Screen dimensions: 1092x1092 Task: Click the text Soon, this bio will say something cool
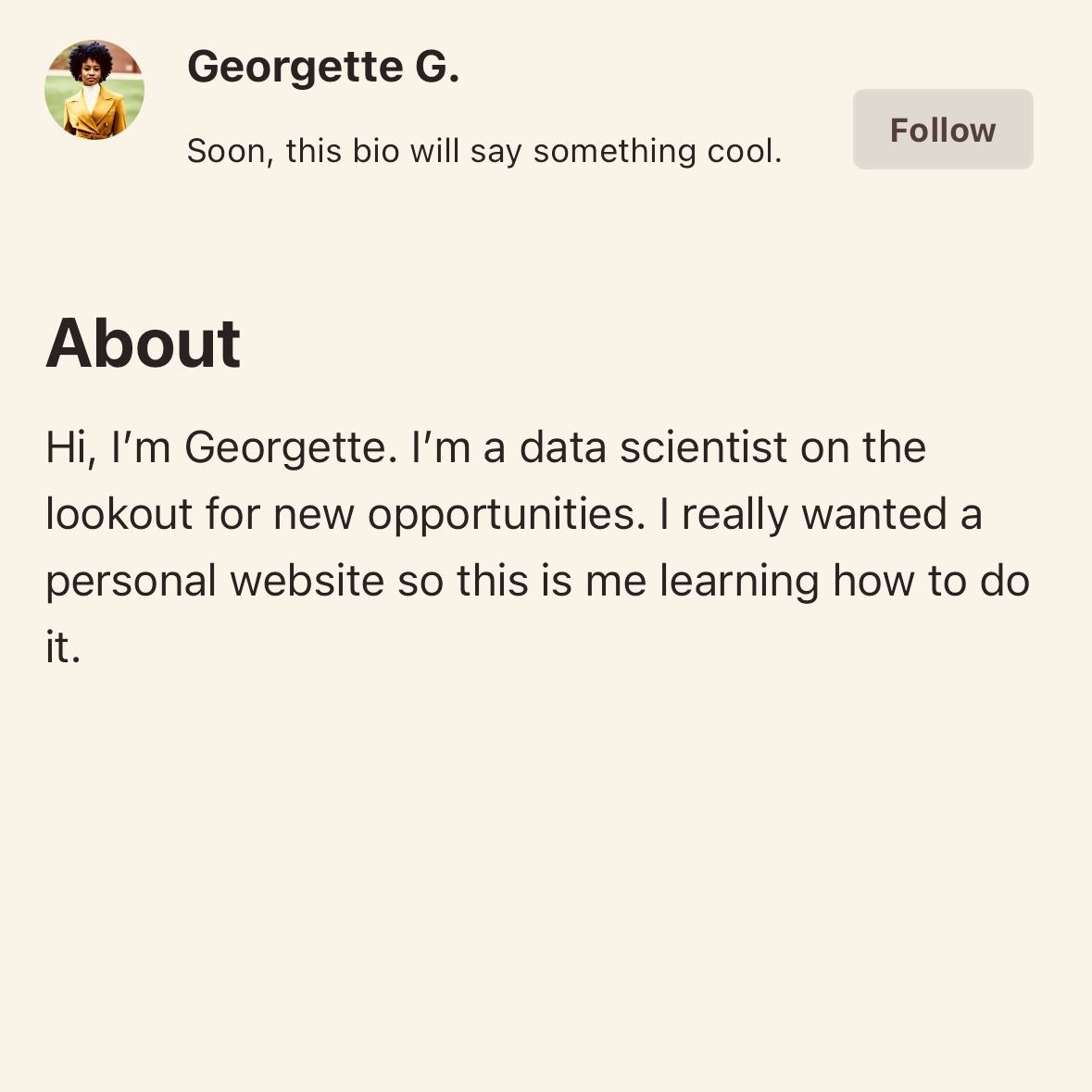point(485,150)
